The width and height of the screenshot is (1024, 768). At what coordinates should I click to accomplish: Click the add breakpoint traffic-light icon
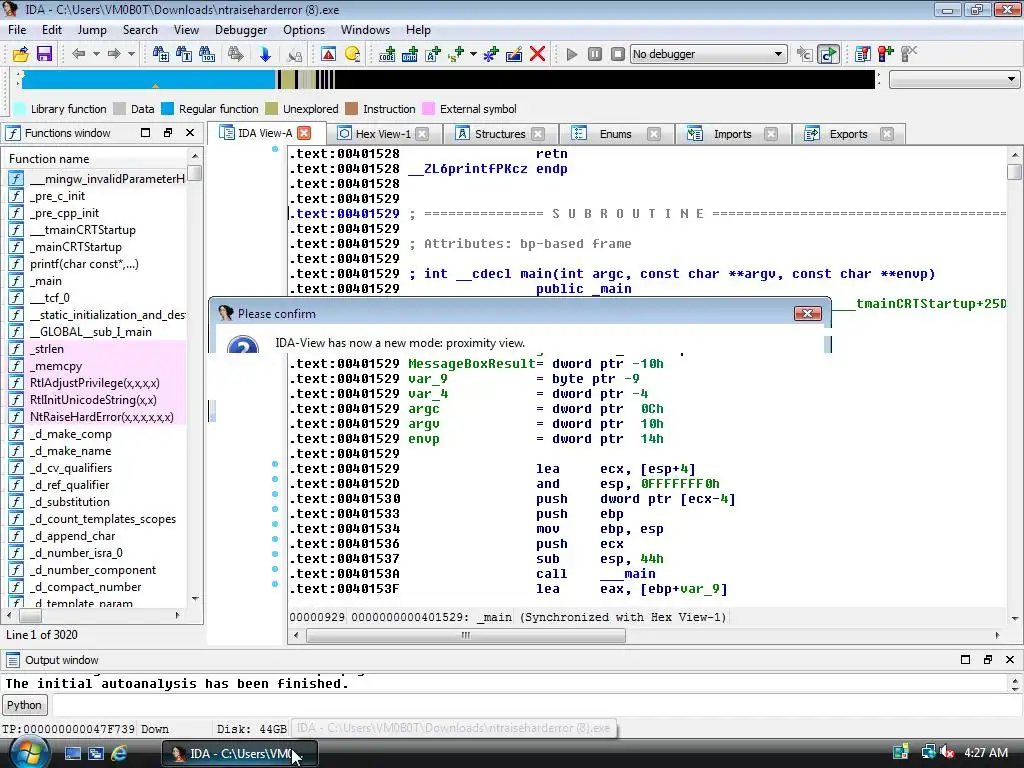pos(886,54)
